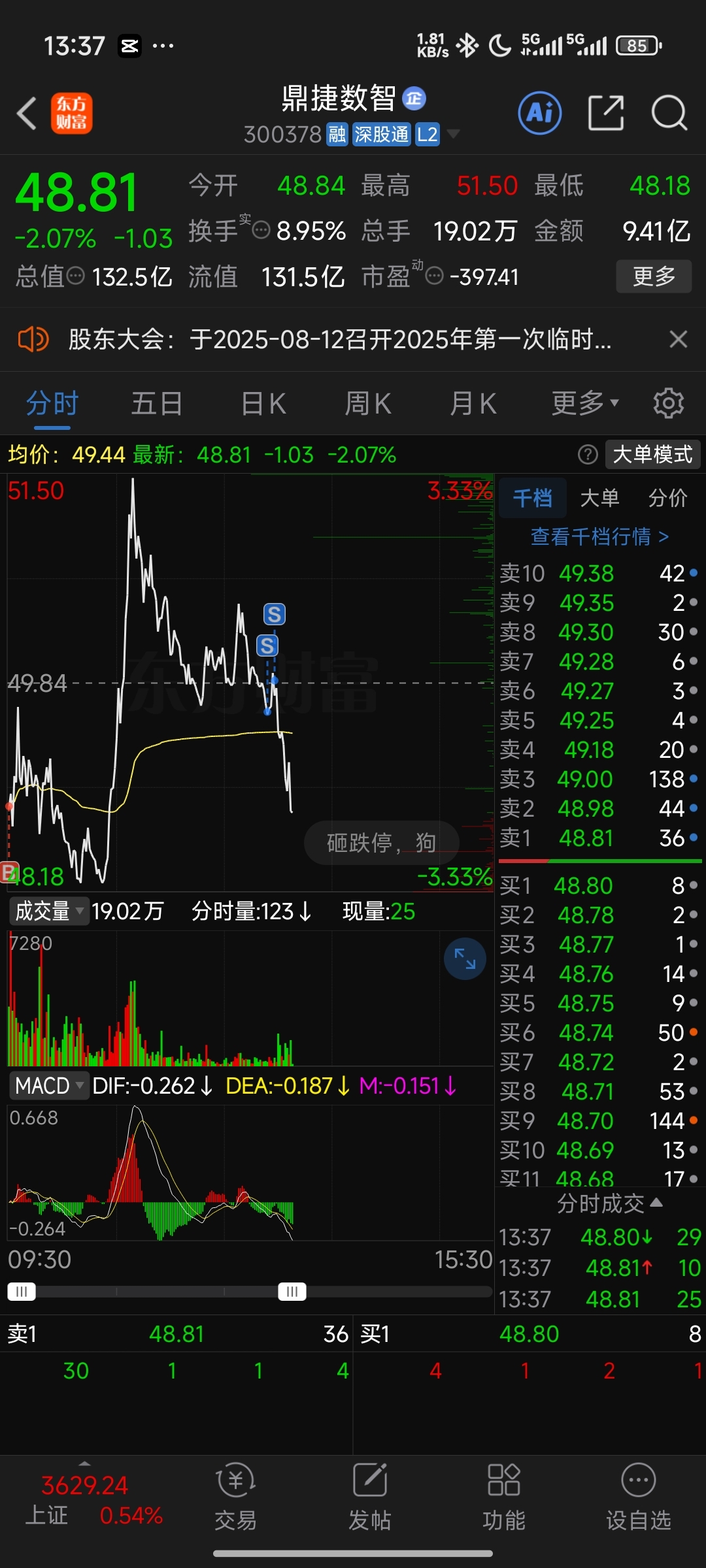The image size is (706, 1568).
Task: Tap help question mark icon
Action: tap(588, 454)
